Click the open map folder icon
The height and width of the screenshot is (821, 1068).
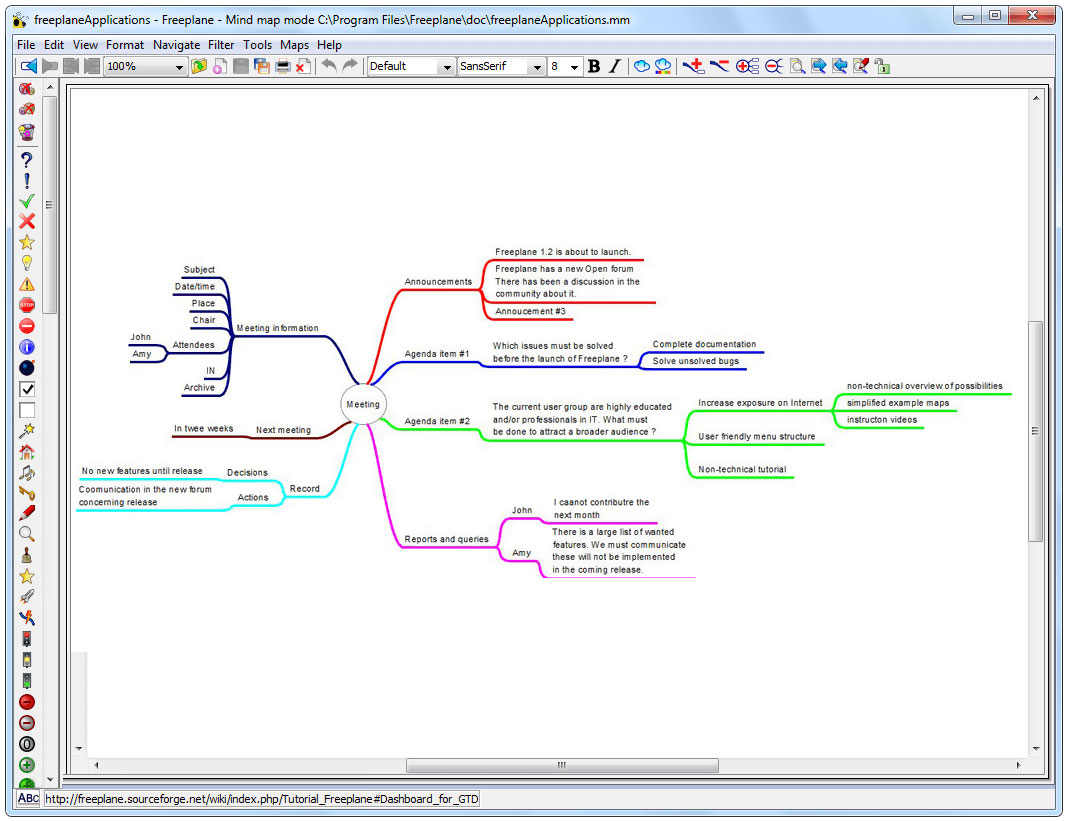click(199, 66)
